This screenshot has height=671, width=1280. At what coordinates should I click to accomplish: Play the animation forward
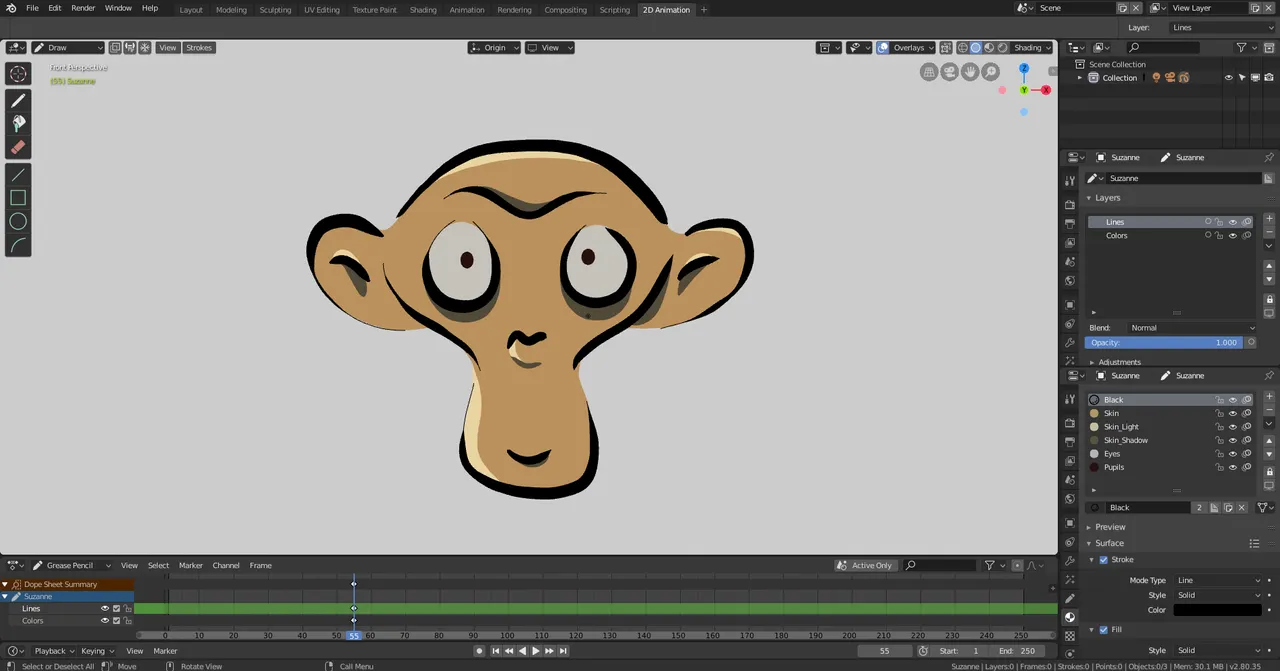coord(535,651)
